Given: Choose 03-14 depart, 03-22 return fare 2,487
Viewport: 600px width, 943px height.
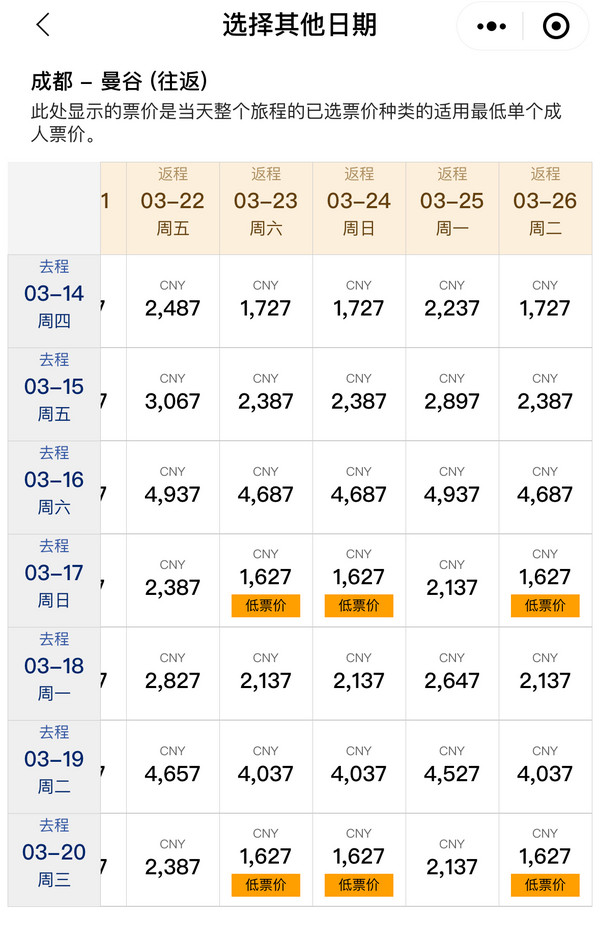Looking at the screenshot, I should (173, 301).
